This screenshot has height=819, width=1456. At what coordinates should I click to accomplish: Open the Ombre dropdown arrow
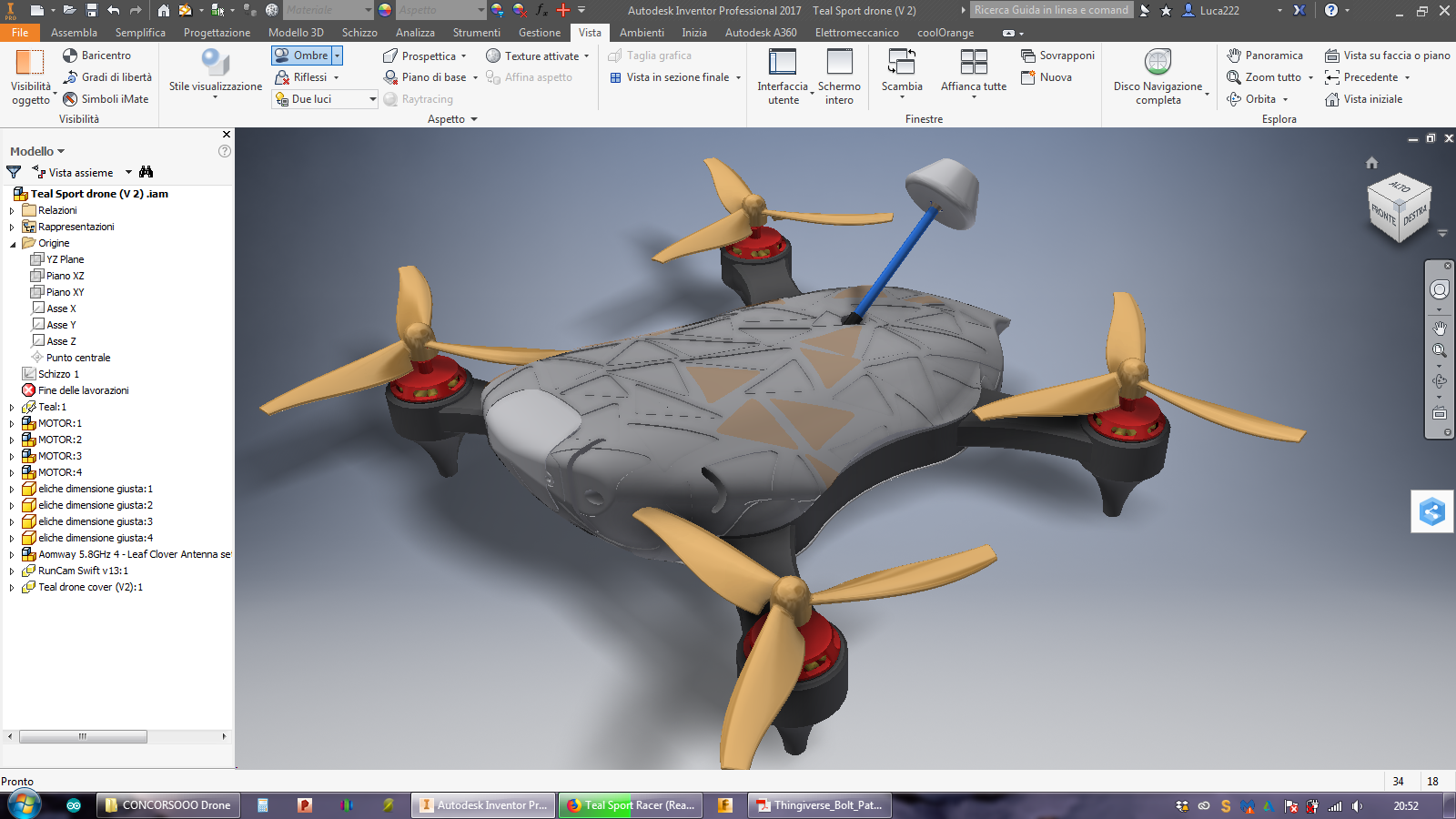click(x=337, y=56)
